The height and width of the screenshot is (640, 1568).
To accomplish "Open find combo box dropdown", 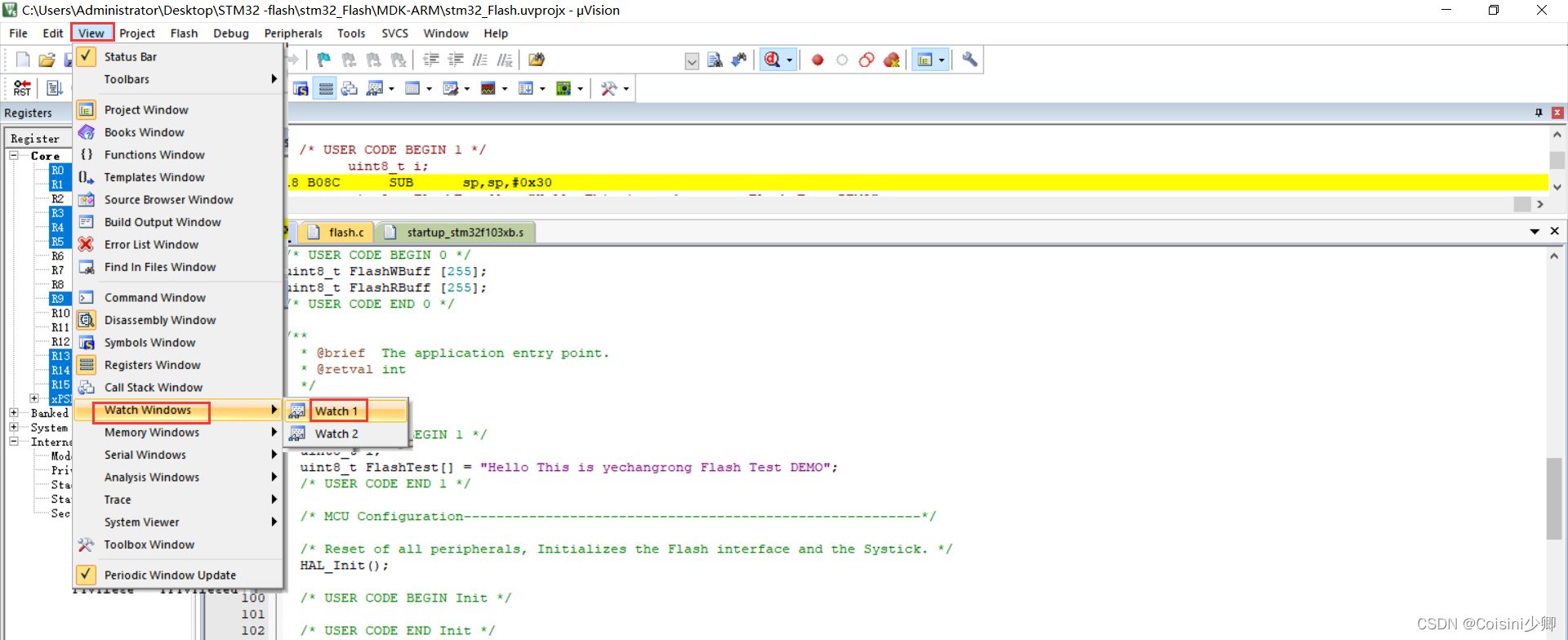I will pyautogui.click(x=692, y=60).
